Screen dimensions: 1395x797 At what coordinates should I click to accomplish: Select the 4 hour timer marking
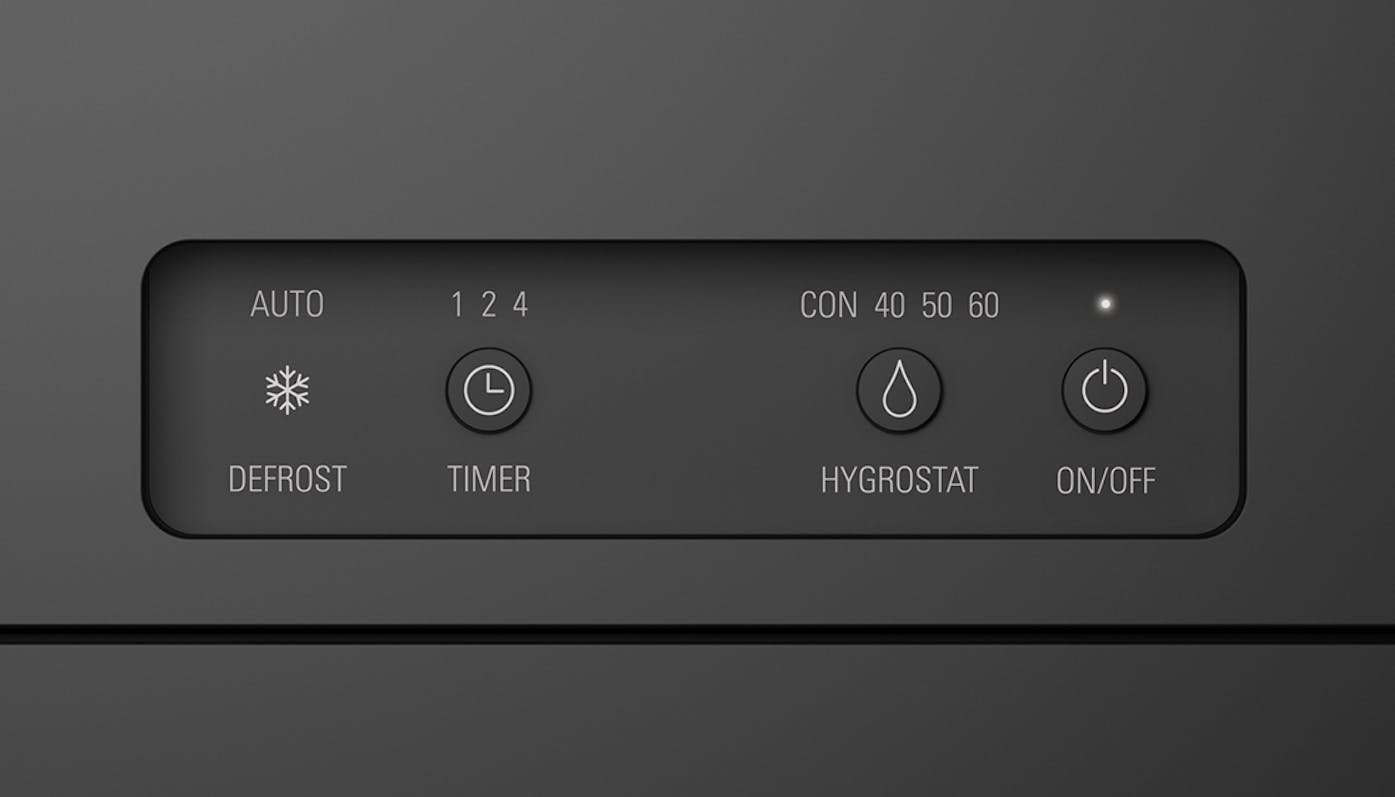point(520,305)
